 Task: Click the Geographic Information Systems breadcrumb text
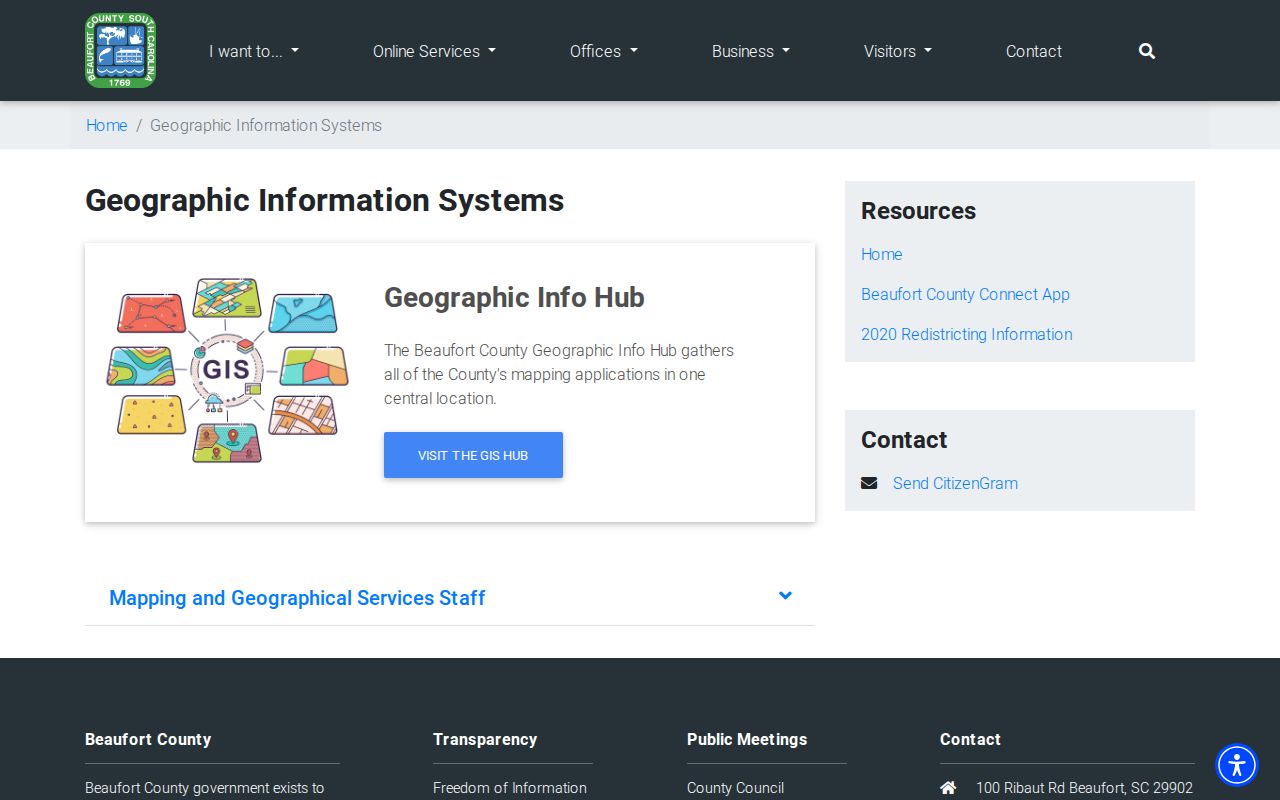[266, 125]
